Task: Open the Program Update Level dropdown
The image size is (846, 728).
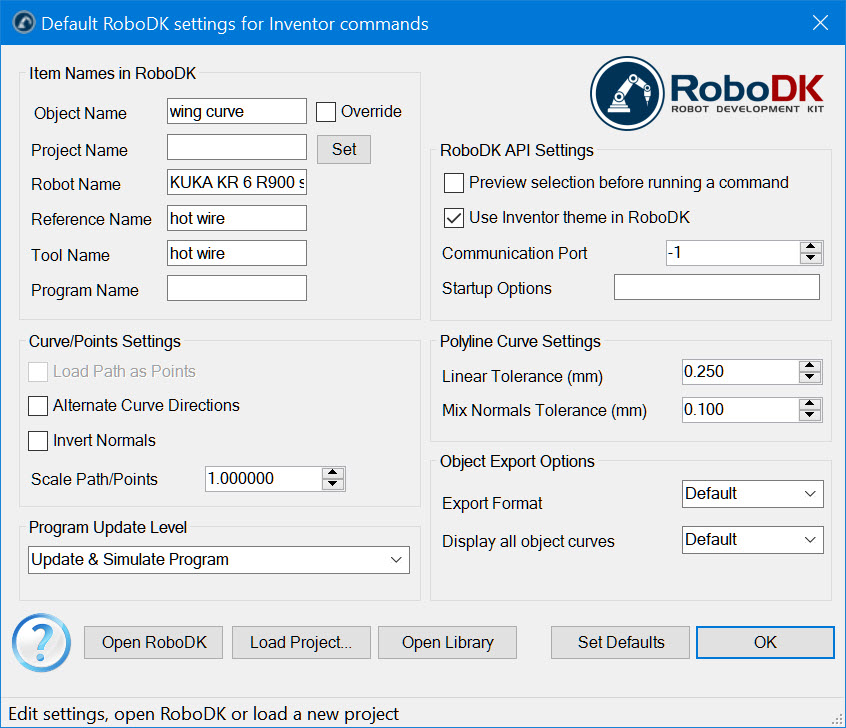Action: click(x=219, y=560)
